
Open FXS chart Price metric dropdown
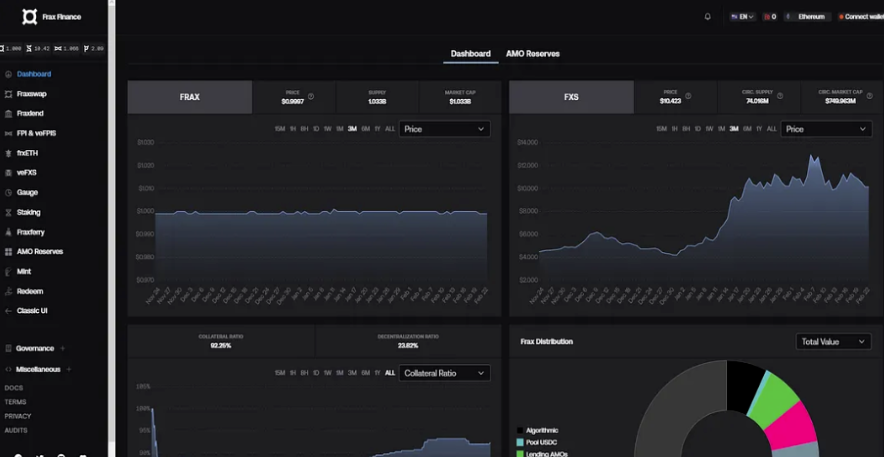[826, 129]
